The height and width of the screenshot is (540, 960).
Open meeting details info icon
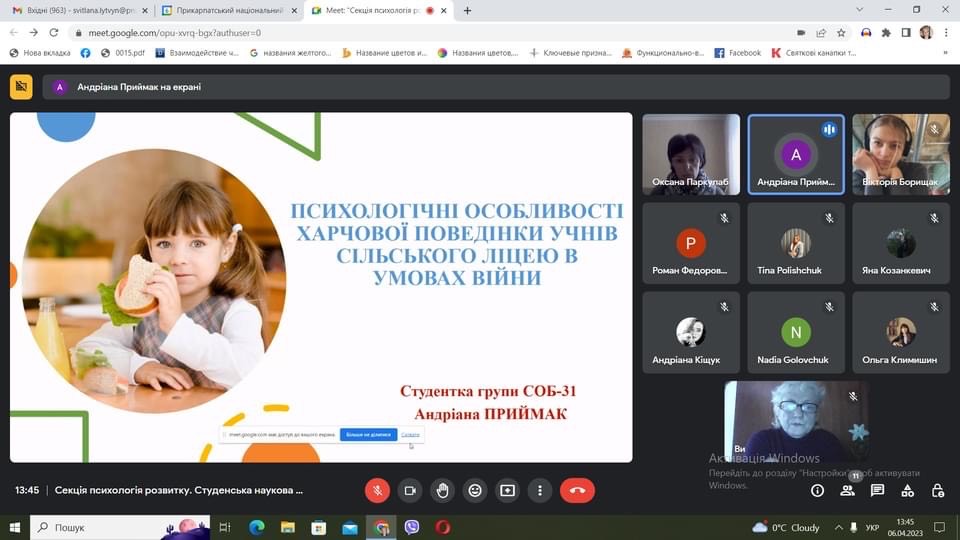pyautogui.click(x=817, y=490)
